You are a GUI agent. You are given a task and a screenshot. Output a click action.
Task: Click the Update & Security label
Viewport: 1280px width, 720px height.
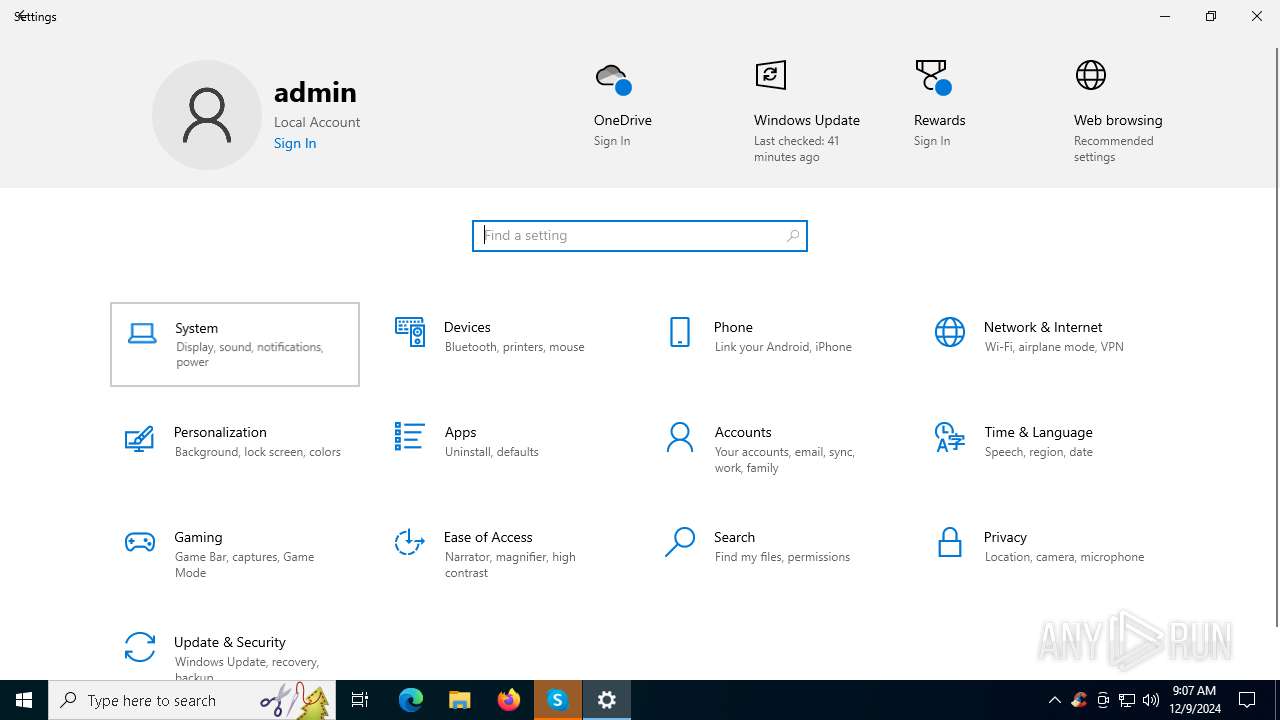(230, 642)
